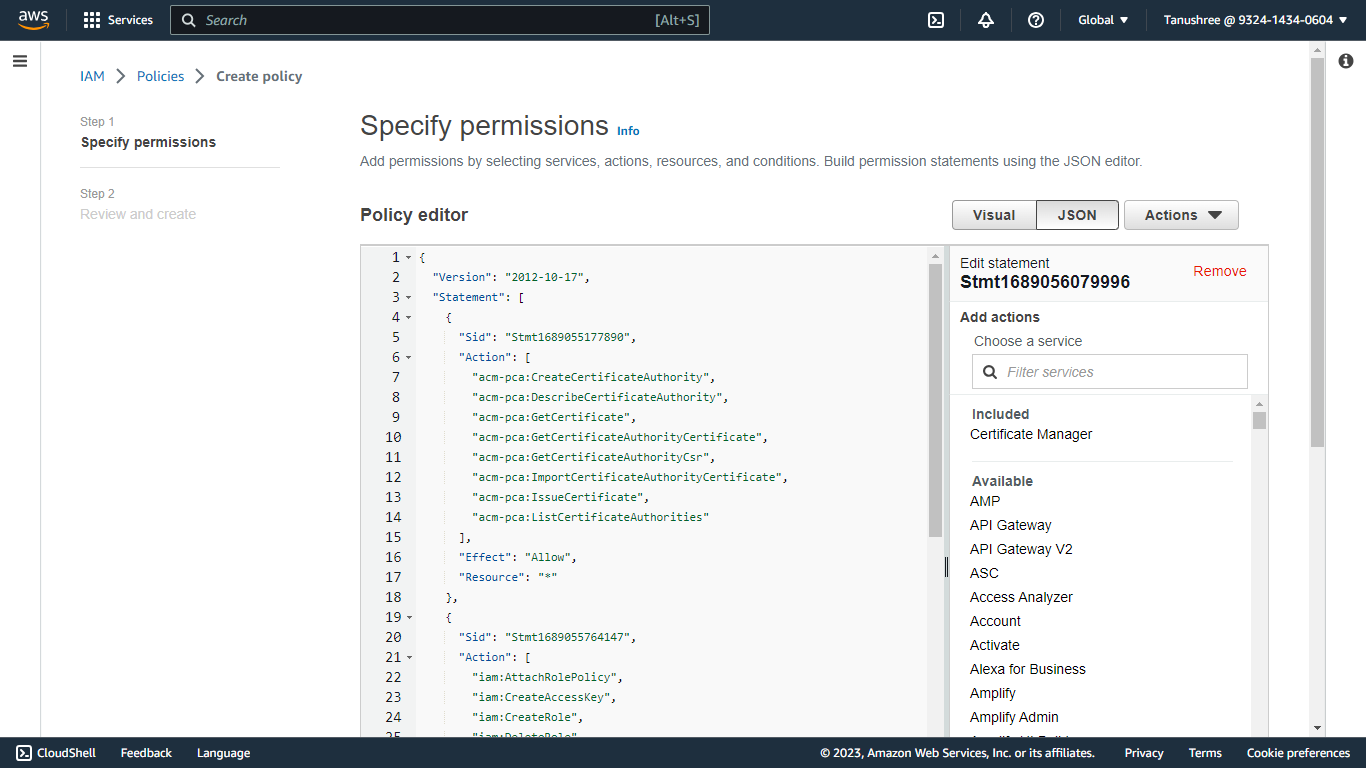Screen dimensions: 1366x768
Task: Click line with acm-pca:GetCertificateAuthorityCsr
Action: 594,457
